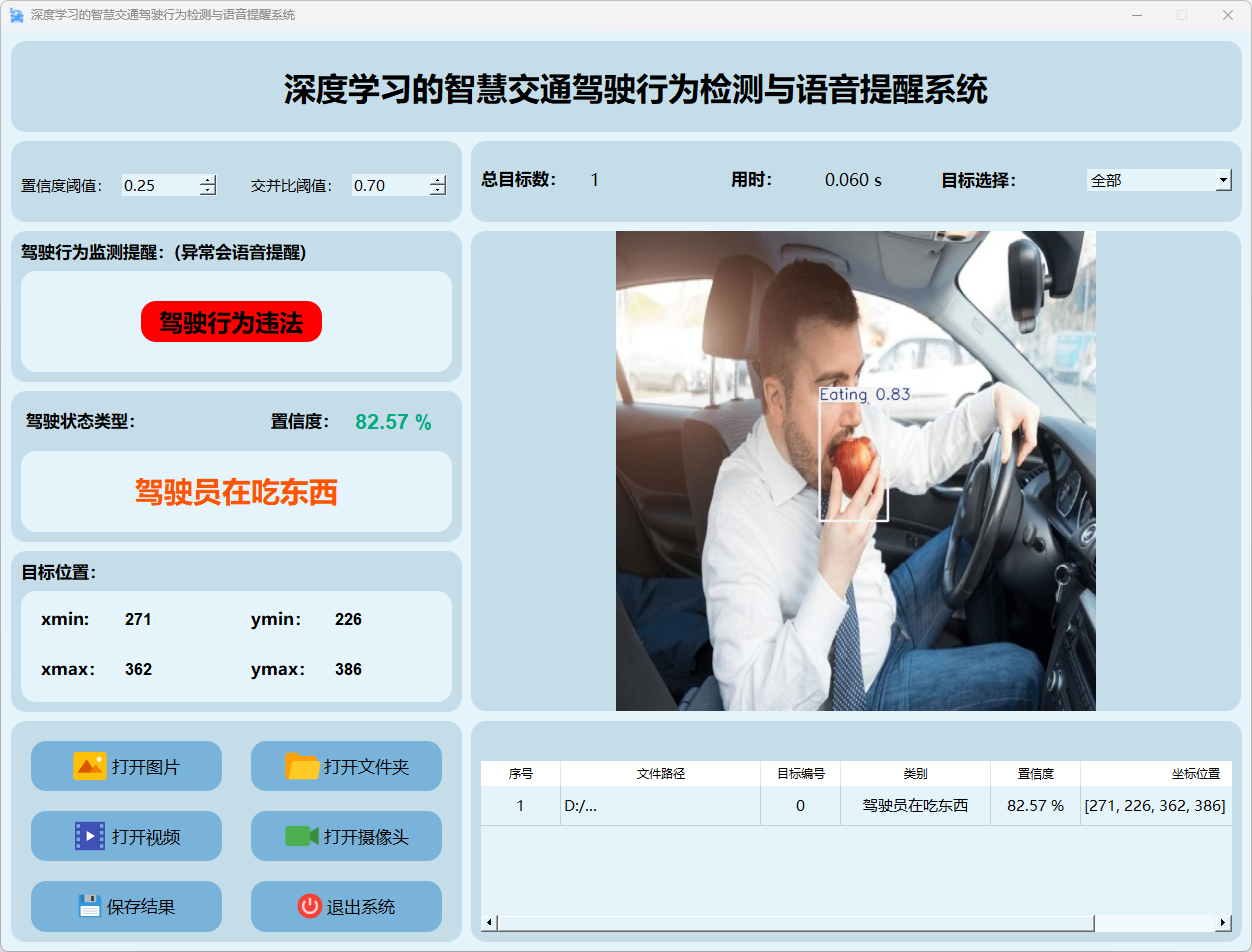Click the detected driver image preview
1252x952 pixels.
point(855,471)
